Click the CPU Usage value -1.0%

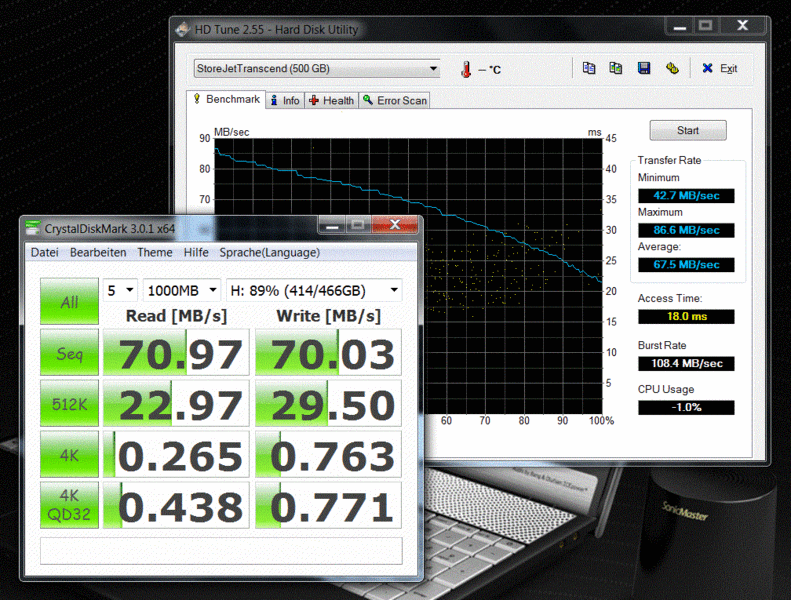686,407
